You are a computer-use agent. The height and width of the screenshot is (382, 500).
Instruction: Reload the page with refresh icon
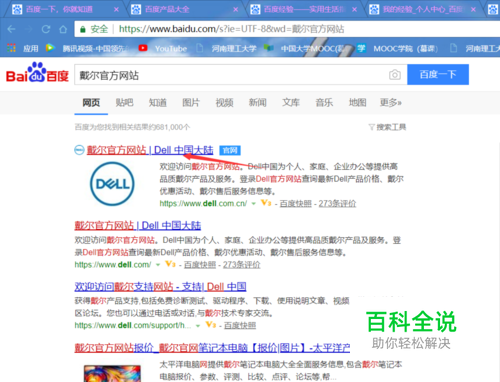tap(46, 29)
